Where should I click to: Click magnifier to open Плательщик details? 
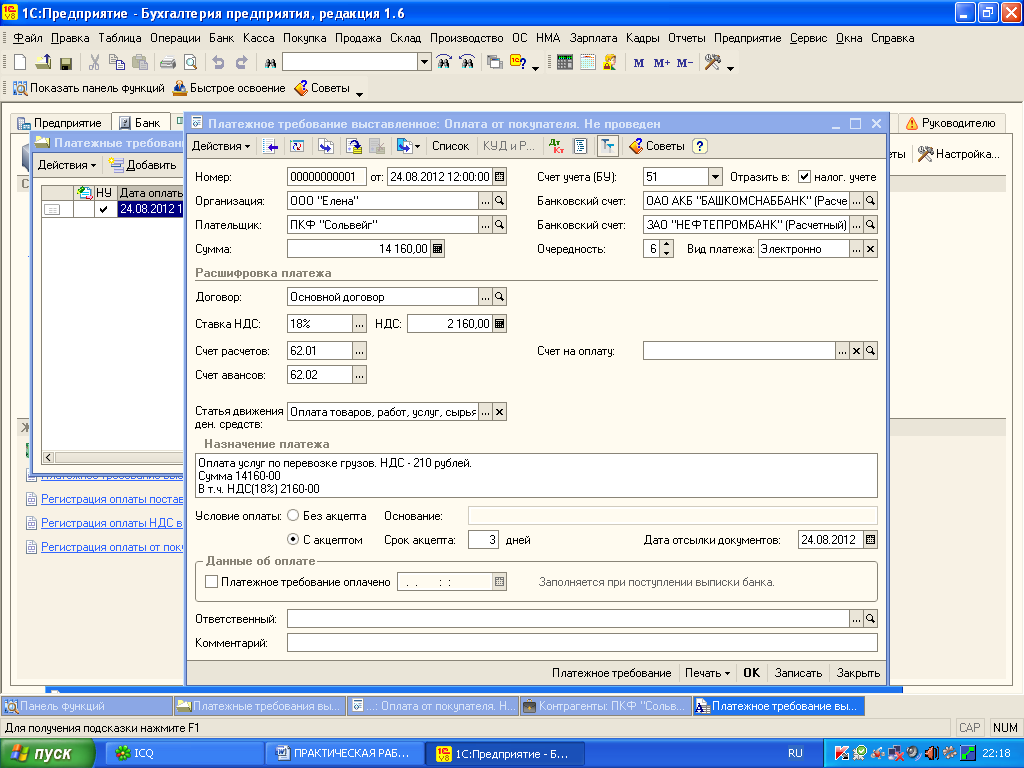pos(500,225)
